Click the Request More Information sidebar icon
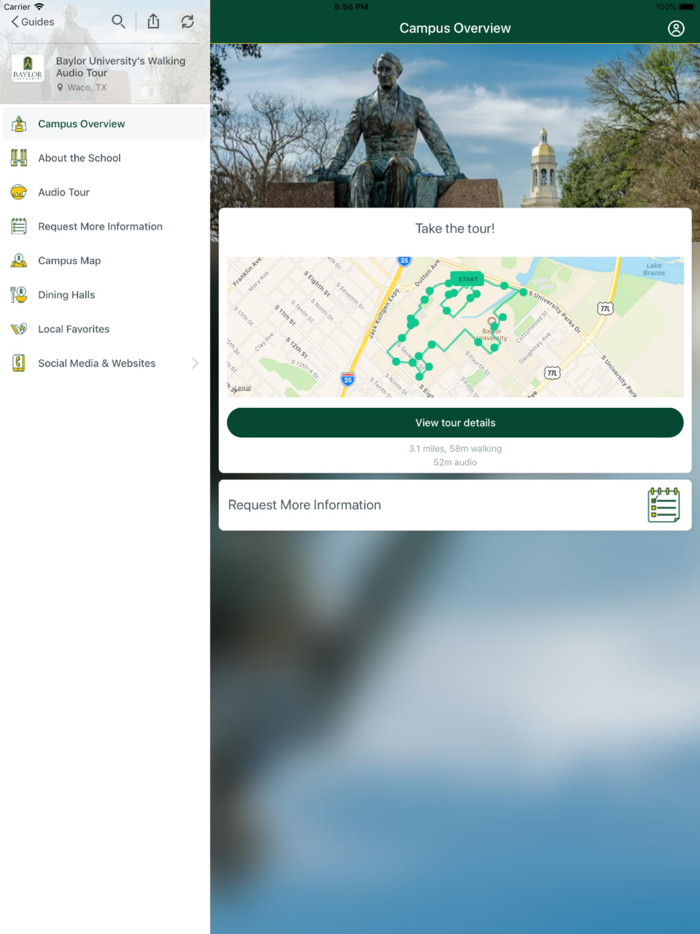The width and height of the screenshot is (700, 934). coord(19,226)
